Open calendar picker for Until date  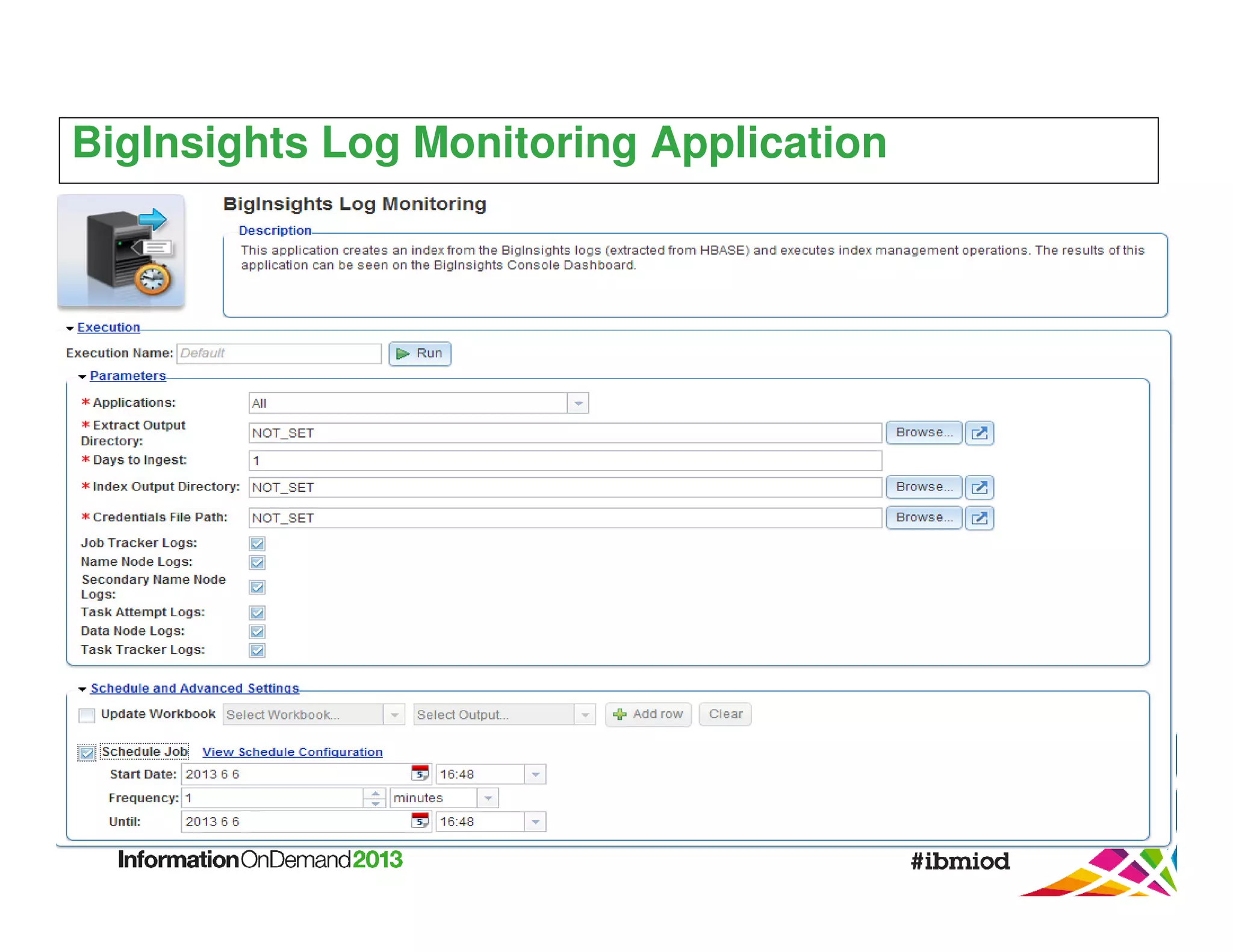(420, 820)
